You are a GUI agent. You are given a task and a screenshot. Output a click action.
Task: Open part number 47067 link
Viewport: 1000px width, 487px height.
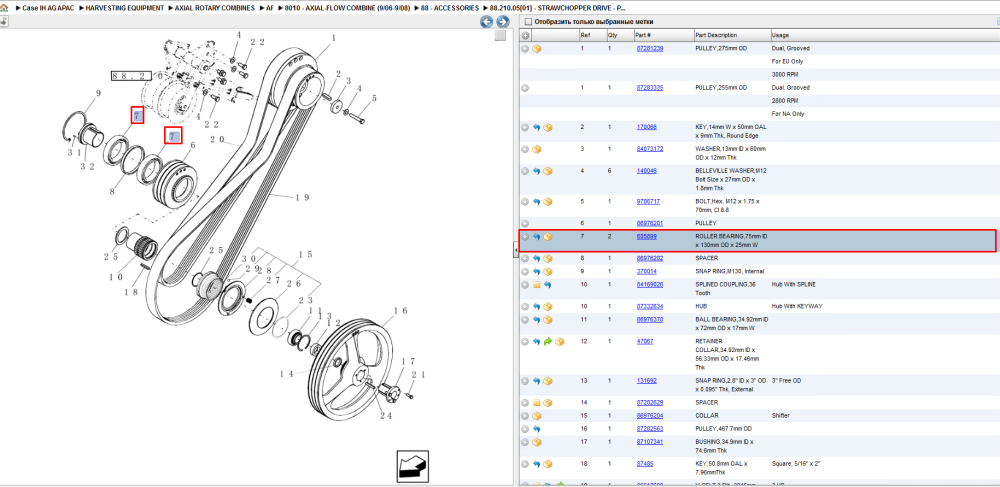(x=645, y=342)
